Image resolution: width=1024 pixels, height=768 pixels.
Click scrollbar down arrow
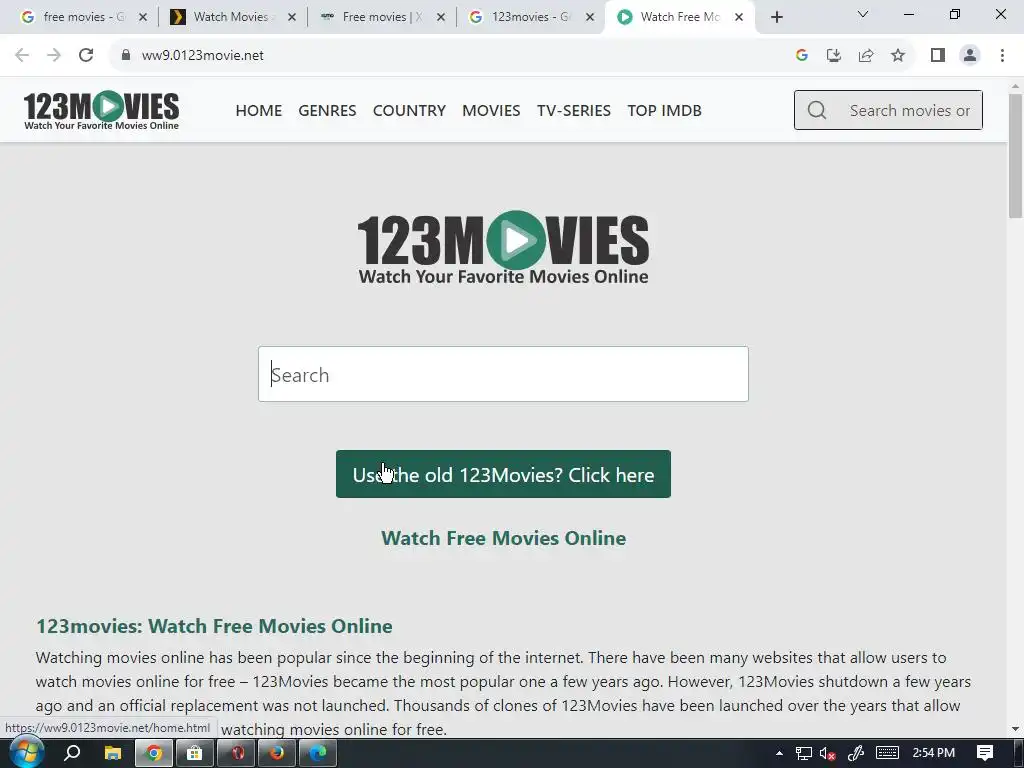pos(1015,729)
